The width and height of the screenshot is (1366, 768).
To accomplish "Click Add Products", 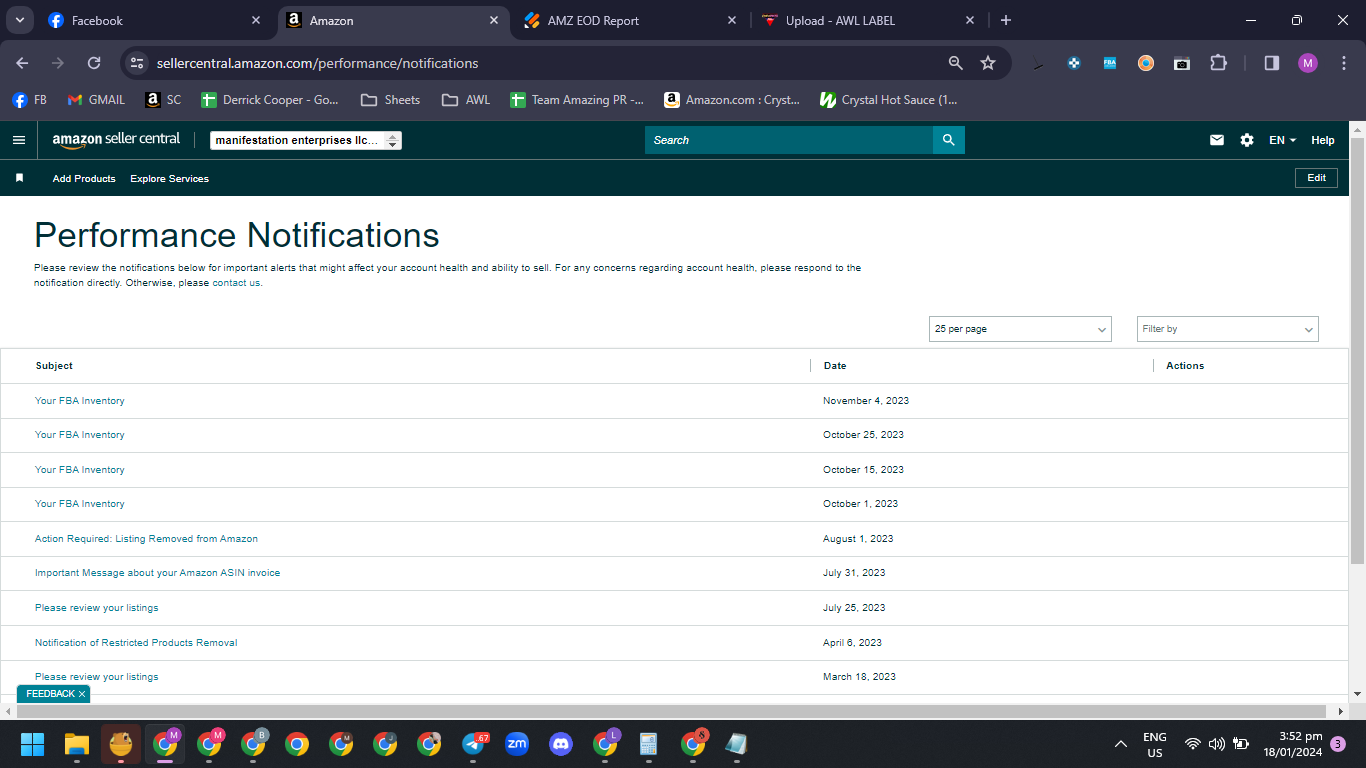I will pos(84,179).
